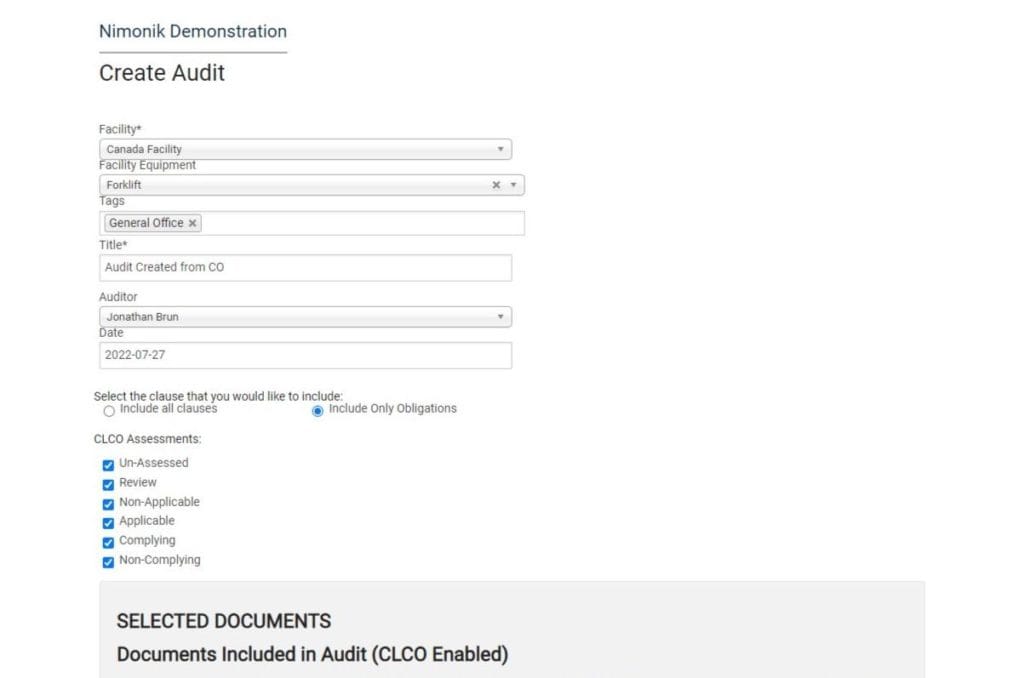Clear the Forklift equipment selection
The height and width of the screenshot is (678, 1024).
[x=496, y=185]
